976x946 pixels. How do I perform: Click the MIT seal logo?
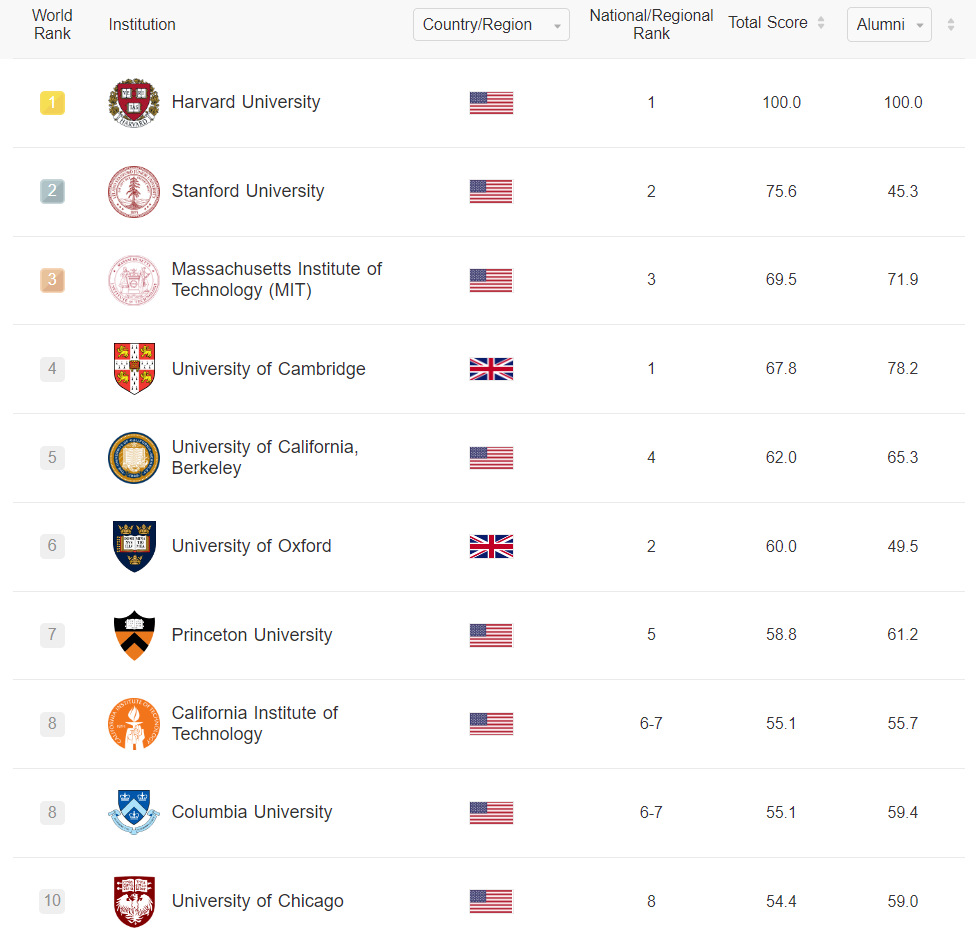pyautogui.click(x=133, y=280)
